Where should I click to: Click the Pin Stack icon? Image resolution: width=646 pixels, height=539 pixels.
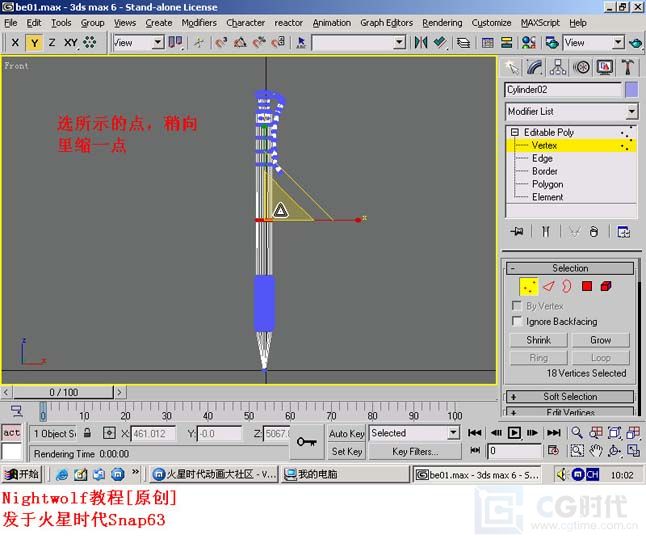coord(517,232)
